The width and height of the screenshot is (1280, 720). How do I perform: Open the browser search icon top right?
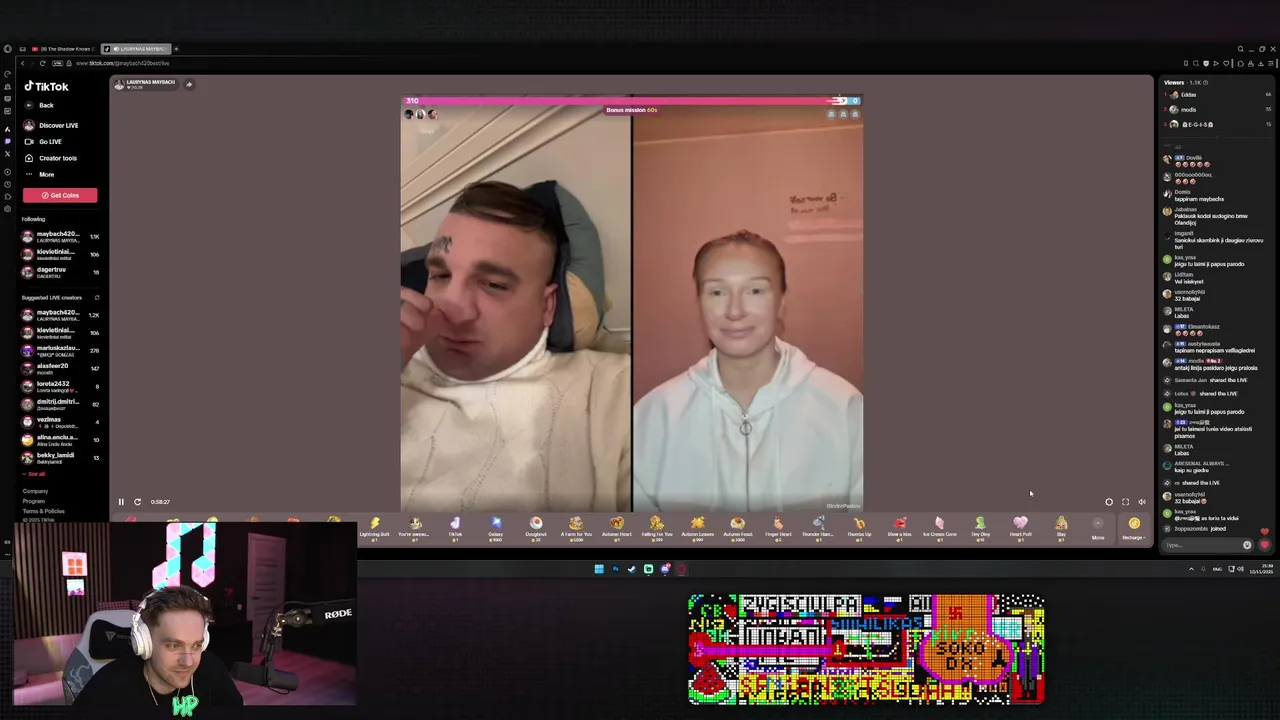tap(1240, 49)
